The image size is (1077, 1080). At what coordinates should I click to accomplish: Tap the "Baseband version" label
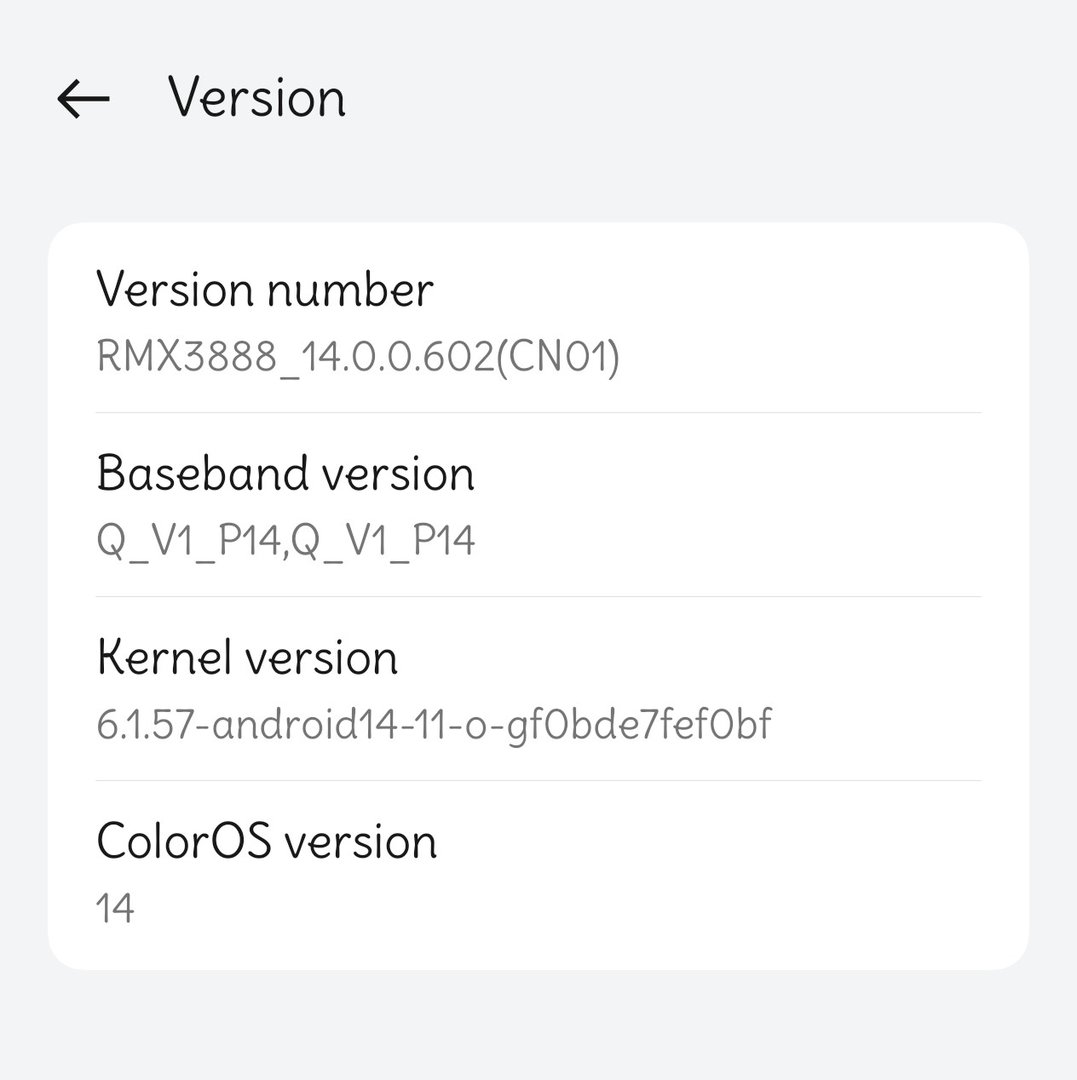[x=286, y=474]
